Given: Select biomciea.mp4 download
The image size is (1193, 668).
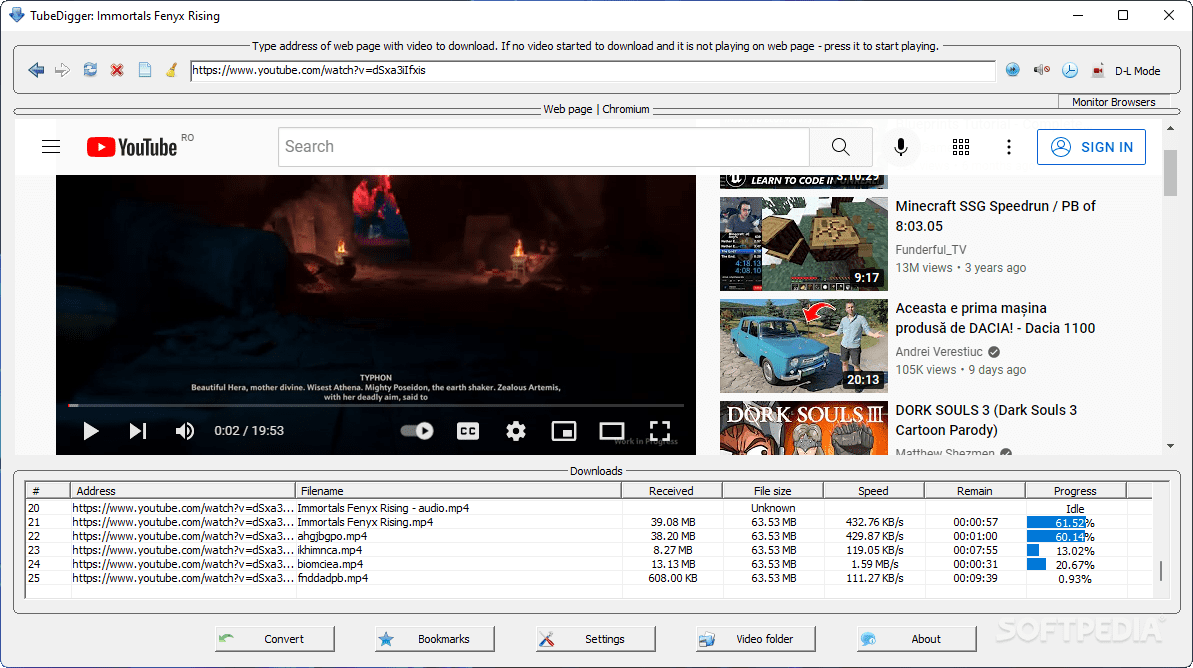Looking at the screenshot, I should coord(588,565).
